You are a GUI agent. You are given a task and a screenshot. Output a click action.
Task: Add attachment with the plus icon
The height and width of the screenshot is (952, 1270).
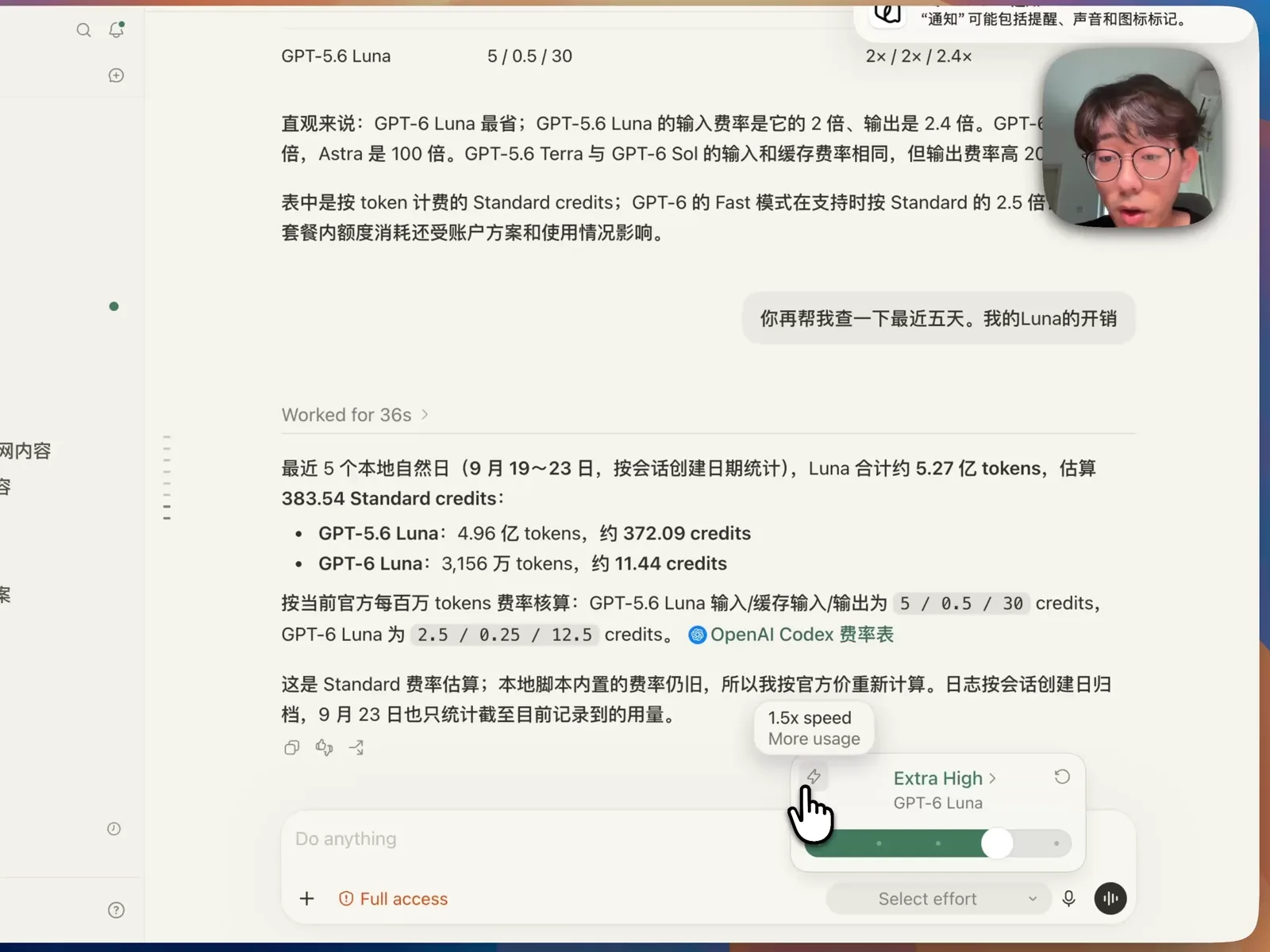pos(307,899)
